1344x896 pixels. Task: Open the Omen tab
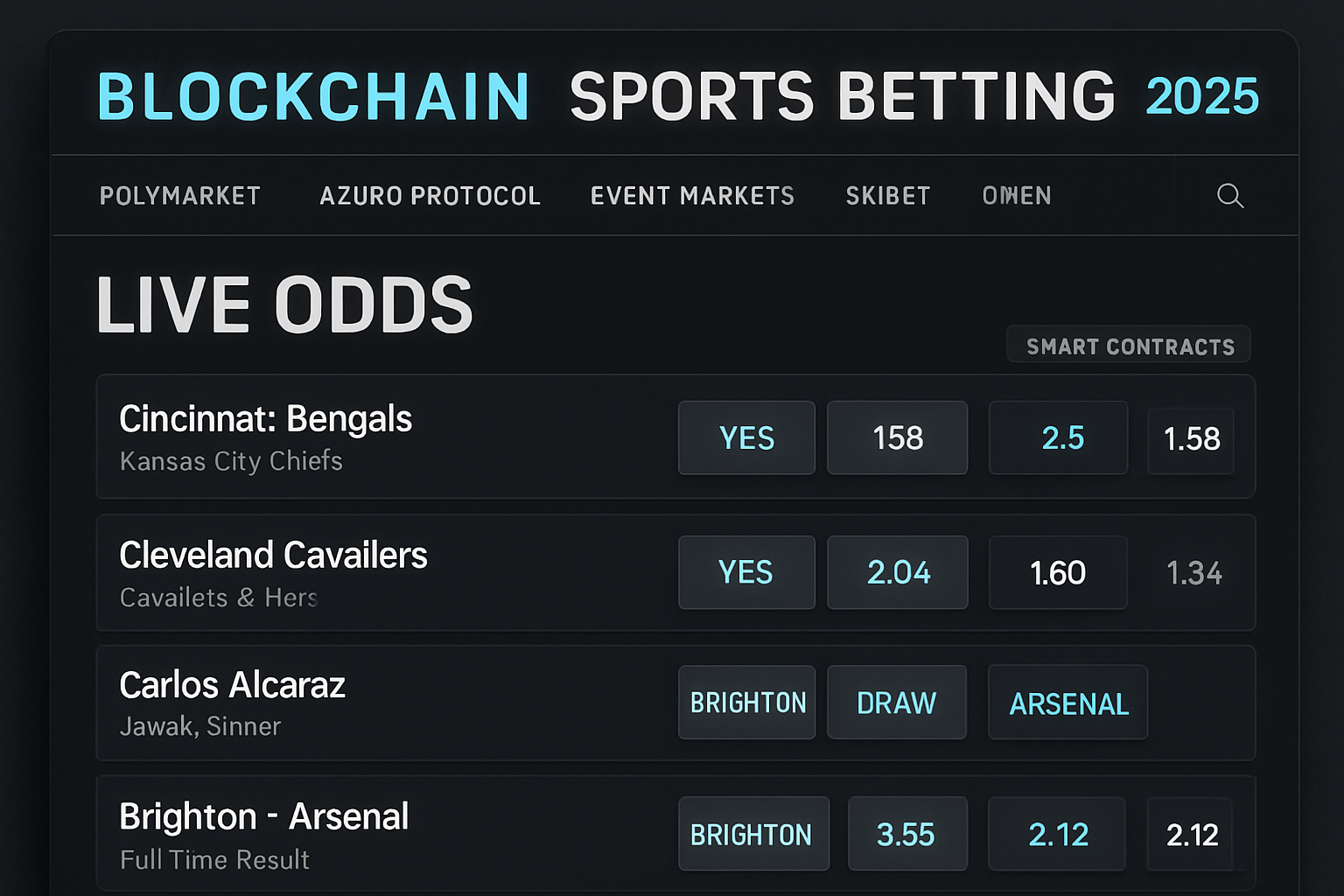pyautogui.click(x=1017, y=196)
